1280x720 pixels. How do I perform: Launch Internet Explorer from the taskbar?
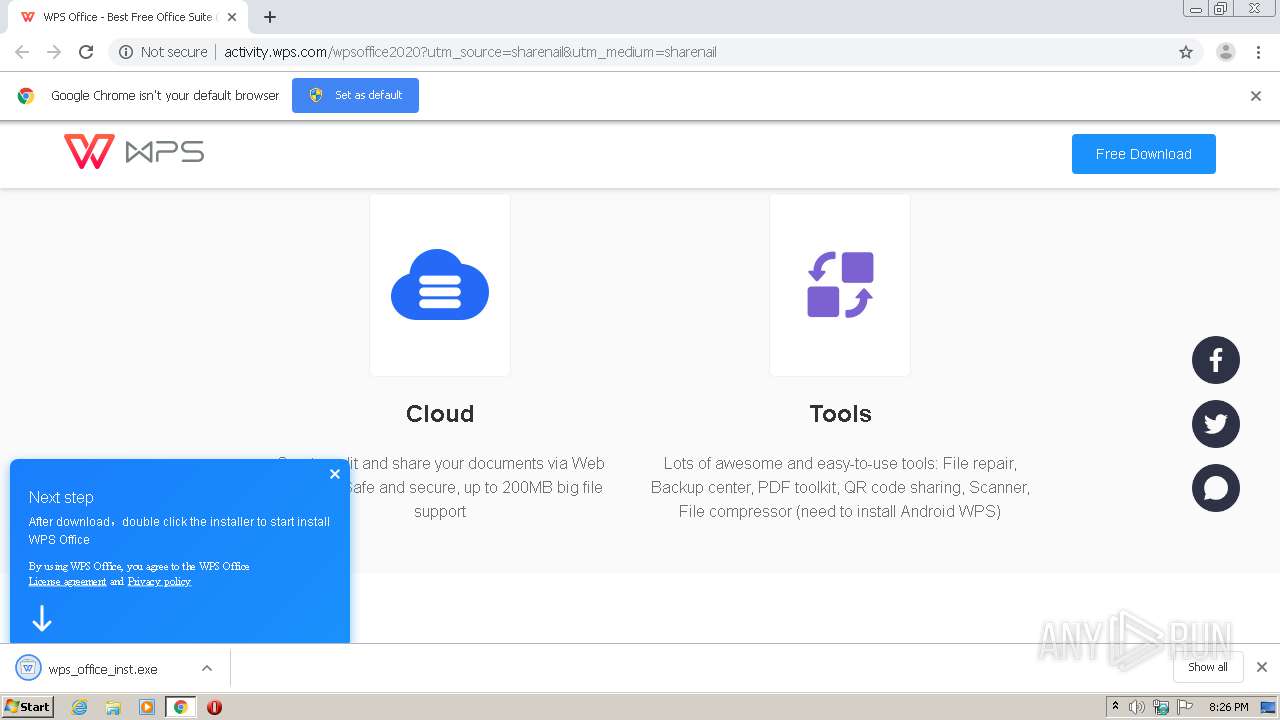pyautogui.click(x=80, y=707)
